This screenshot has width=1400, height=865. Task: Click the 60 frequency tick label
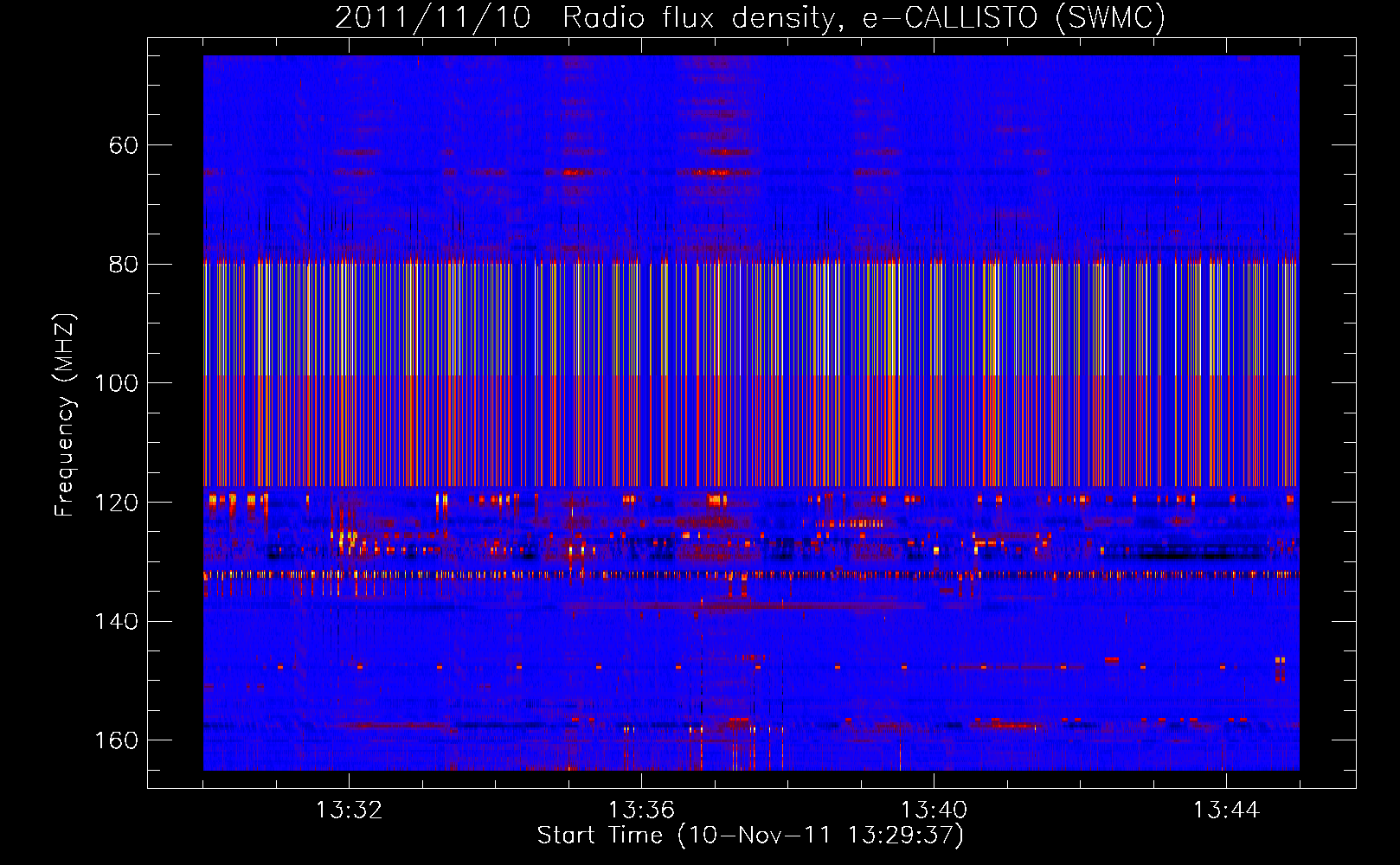click(124, 145)
